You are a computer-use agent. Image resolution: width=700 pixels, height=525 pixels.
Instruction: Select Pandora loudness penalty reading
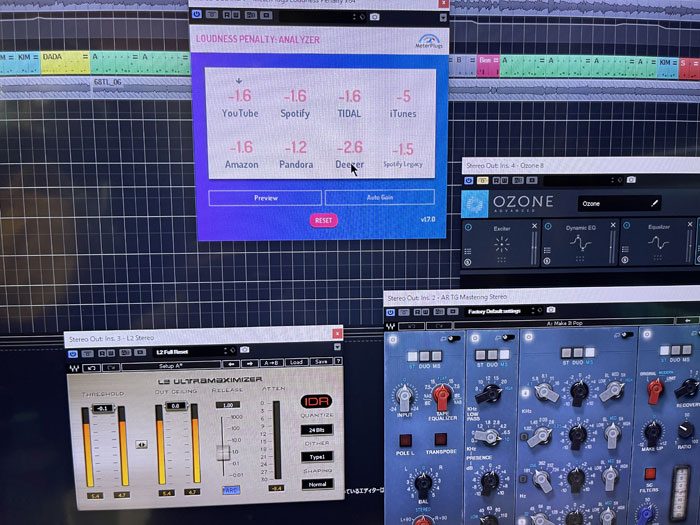point(296,154)
